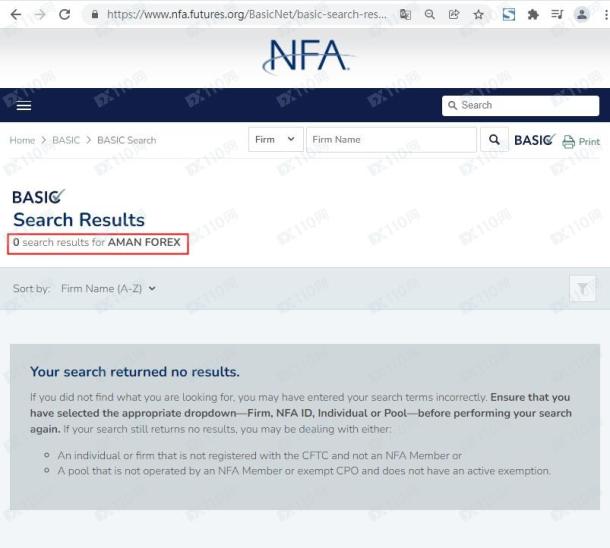The width and height of the screenshot is (610, 548).
Task: Click the bullet text about CFTC registration
Action: coord(260,455)
